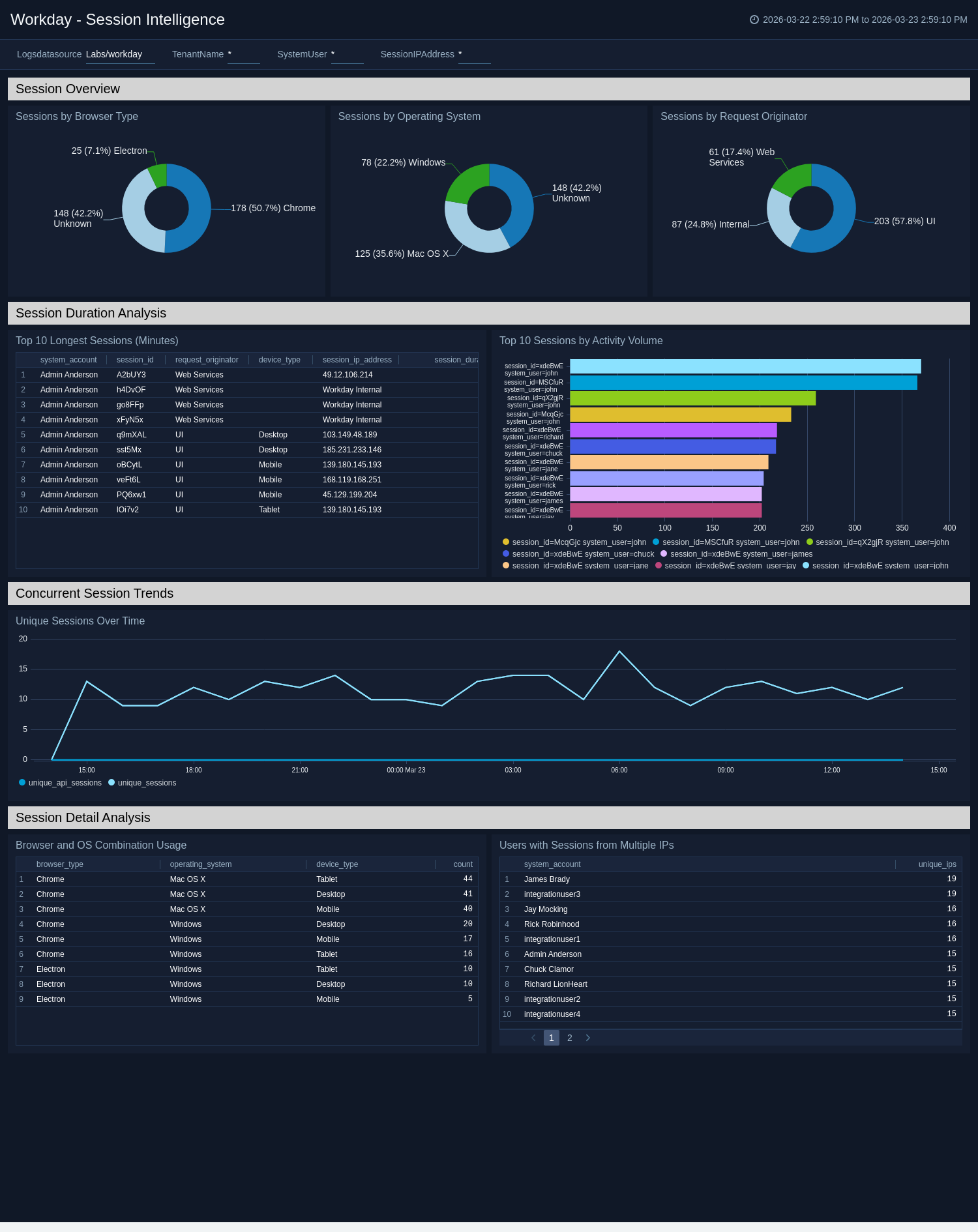Click the clock icon beside the time range

coord(754,20)
